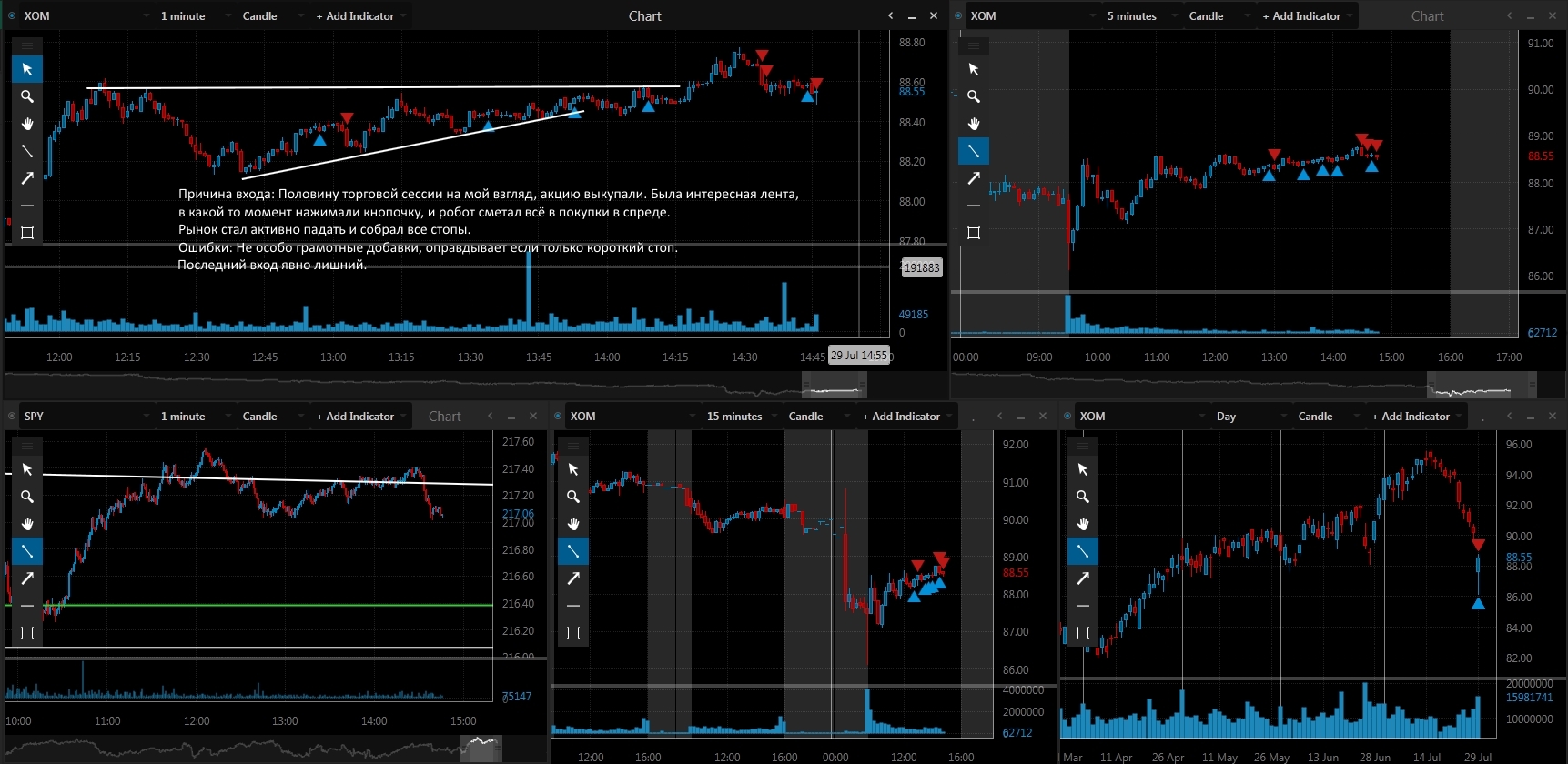
Task: Select the horizontal line tool in XOM 15 minutes chart
Action: (573, 606)
